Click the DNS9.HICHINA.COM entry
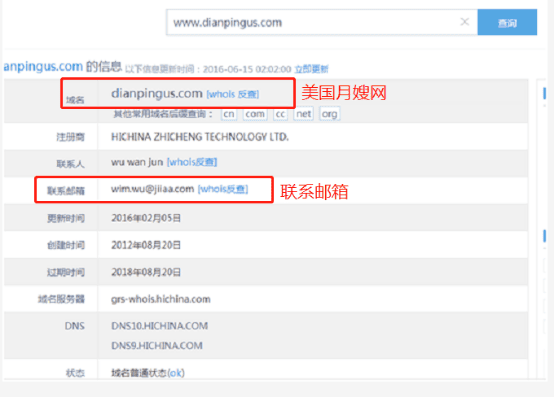Viewport: 554px width, 398px height. pos(157,345)
